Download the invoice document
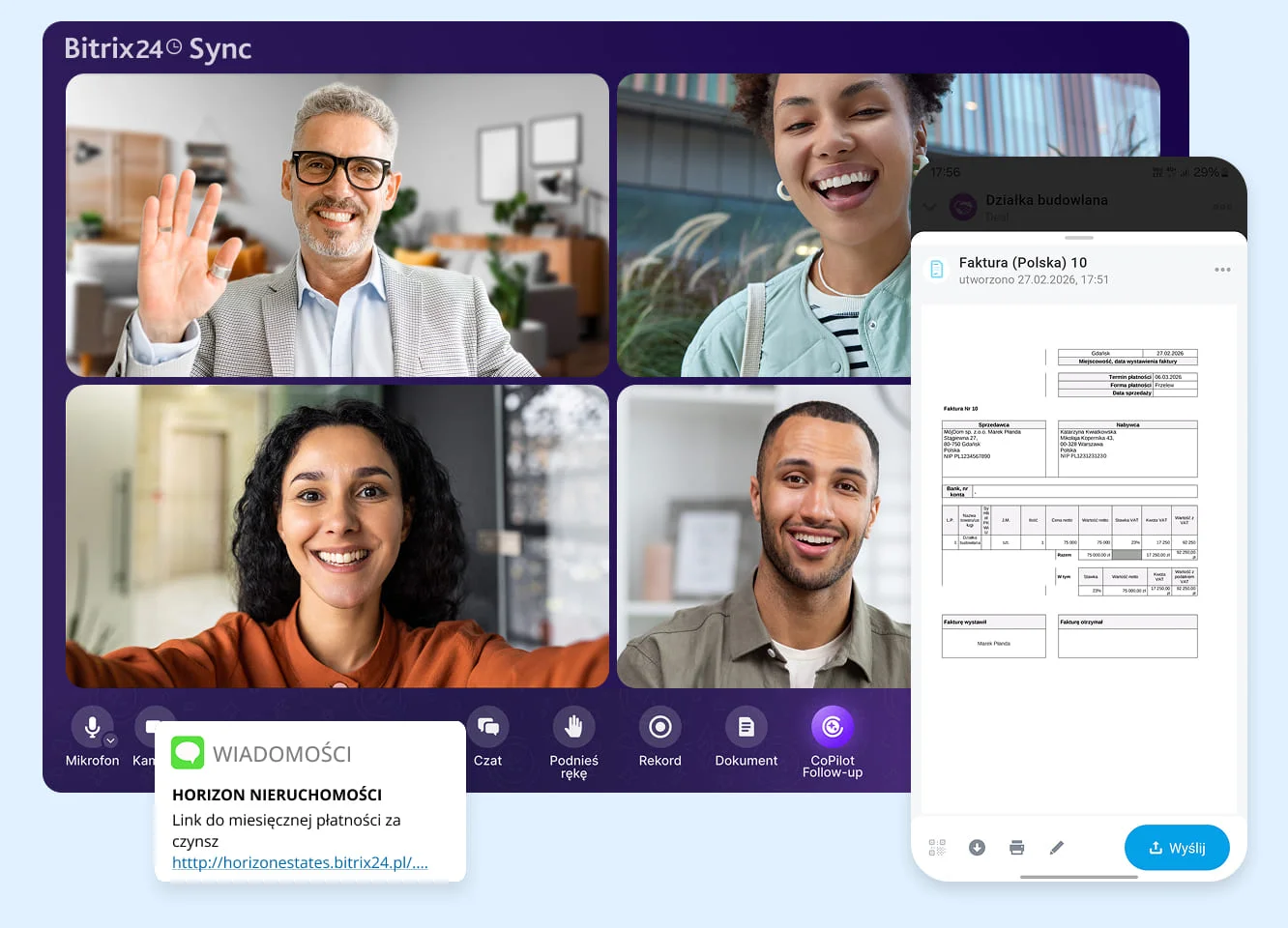This screenshot has width=1288, height=928. point(977,848)
